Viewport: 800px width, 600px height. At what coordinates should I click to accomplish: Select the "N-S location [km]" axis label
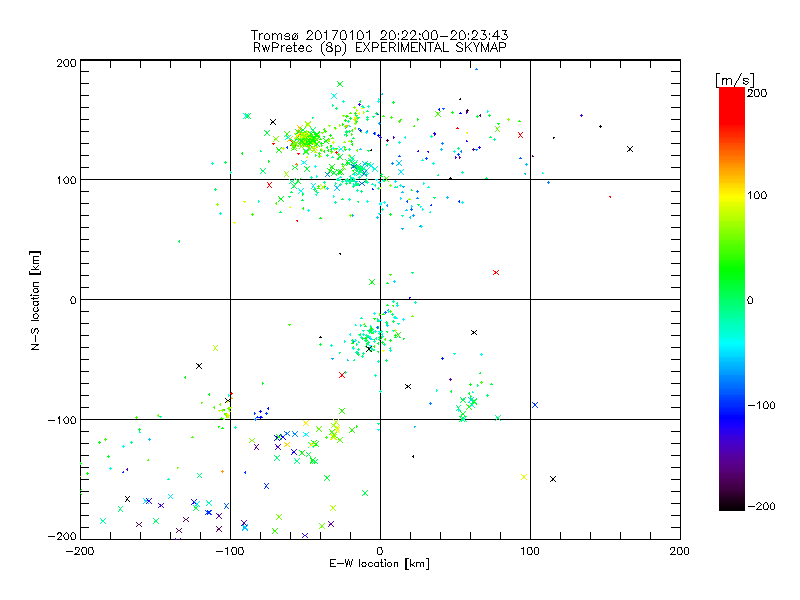(35, 300)
